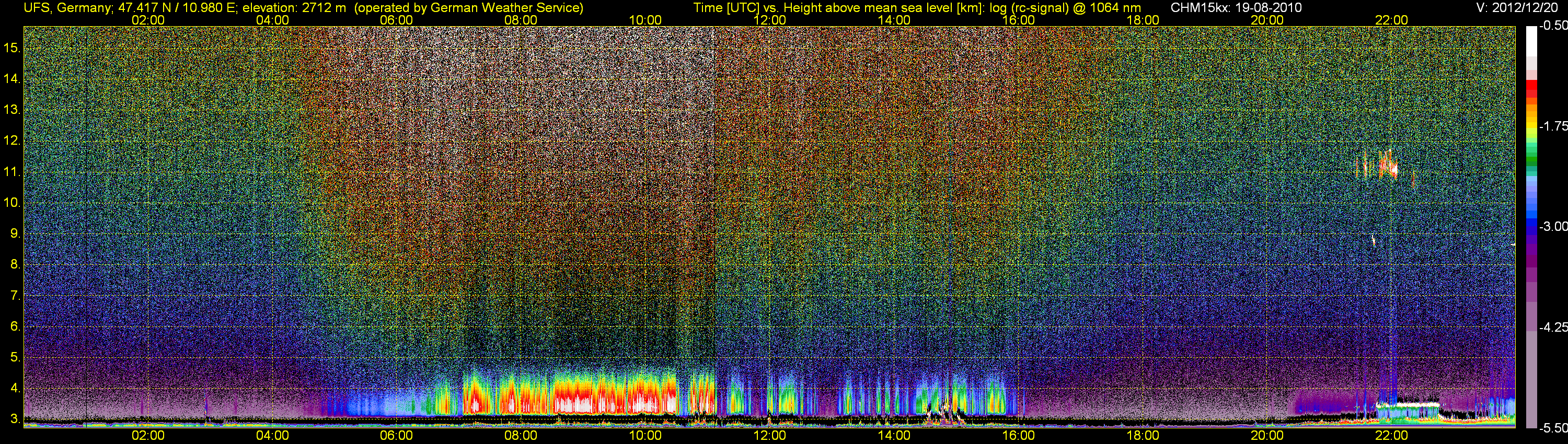Click the 'log (rc-signal) @ 1064 nm' label
Viewport: 1568px width, 444px height.
coord(1065,8)
